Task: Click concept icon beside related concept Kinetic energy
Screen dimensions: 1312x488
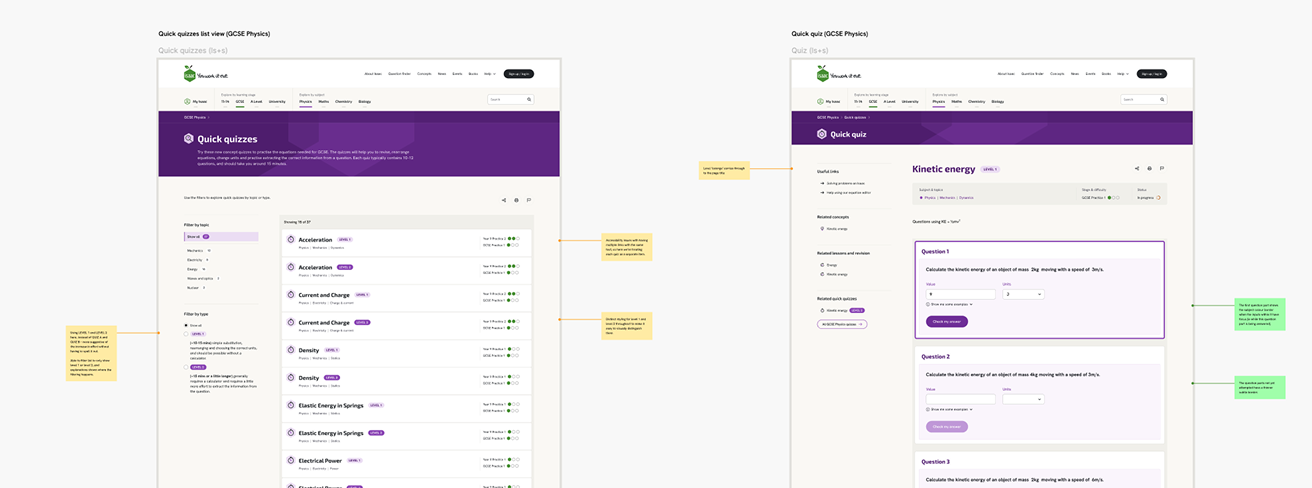Action: coord(822,228)
